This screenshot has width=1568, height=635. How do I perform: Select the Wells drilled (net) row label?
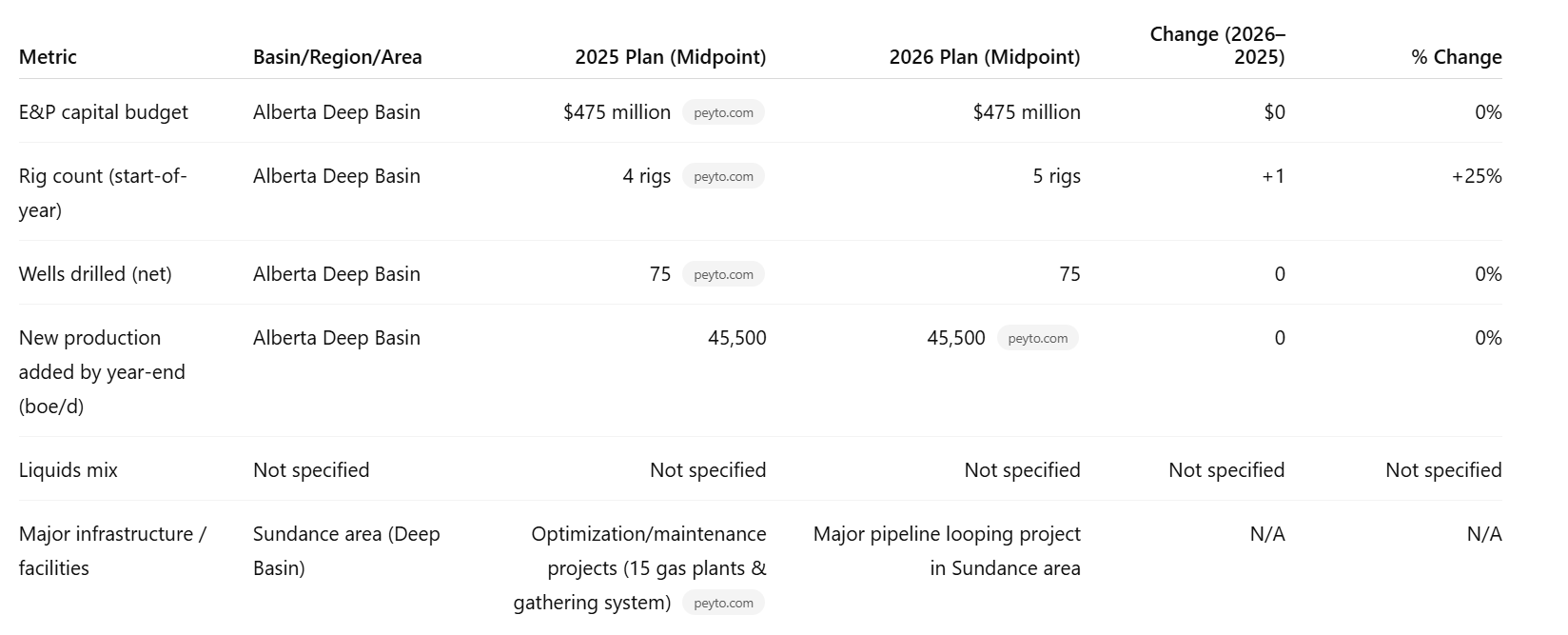coord(95,274)
